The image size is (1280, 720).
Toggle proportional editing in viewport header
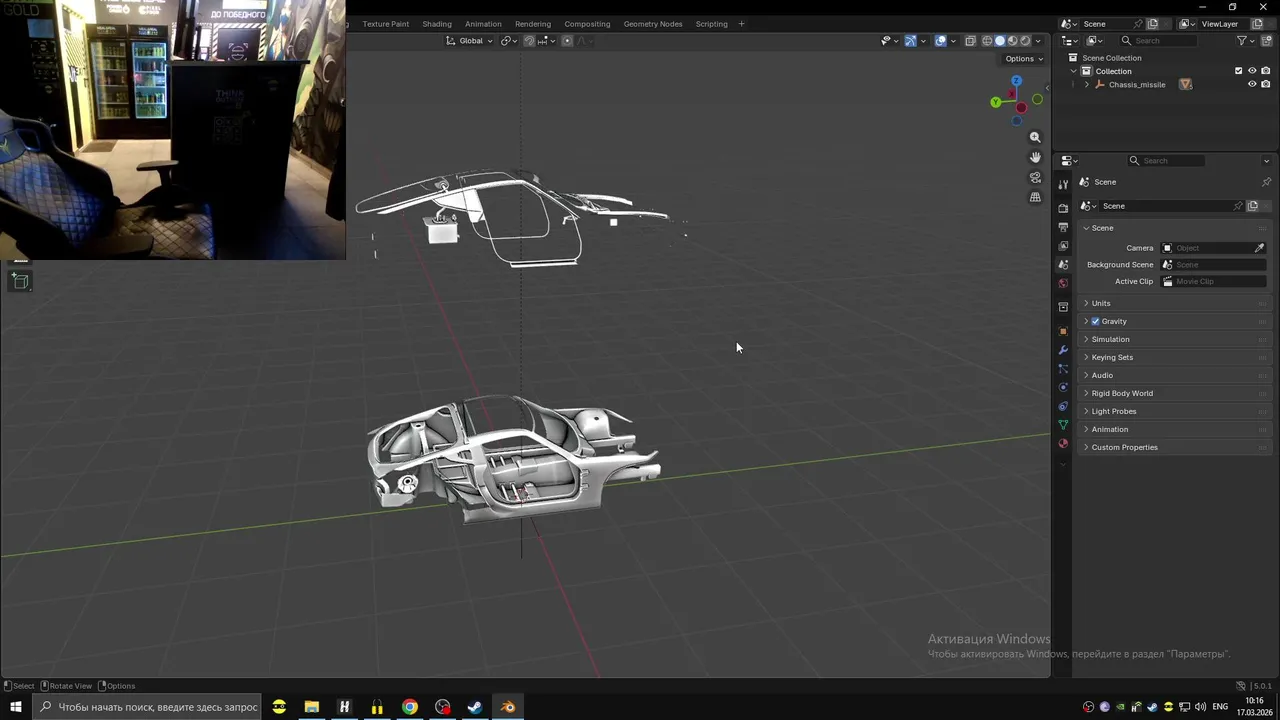tap(567, 41)
